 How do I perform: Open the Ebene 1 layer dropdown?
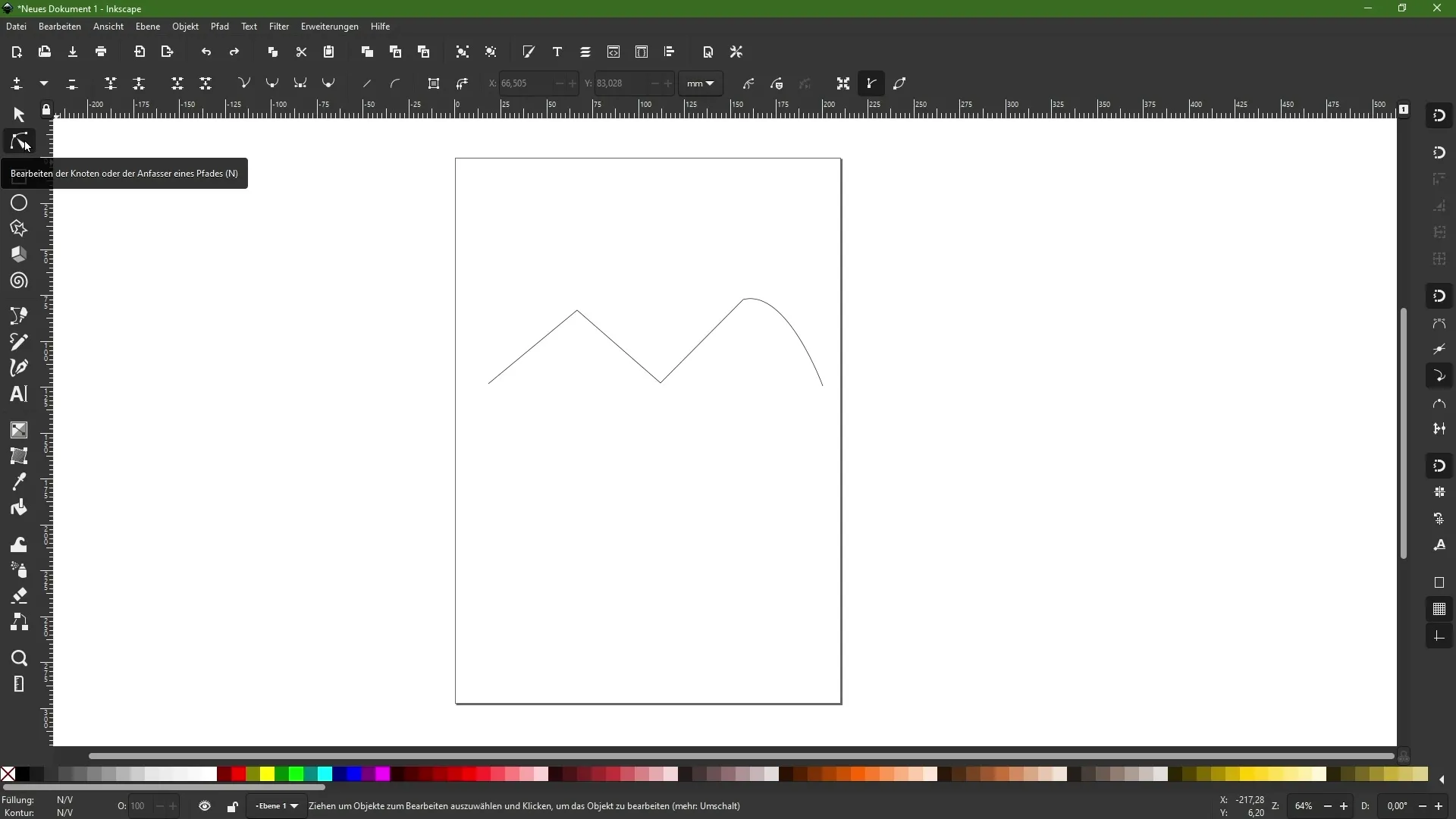pyautogui.click(x=277, y=806)
